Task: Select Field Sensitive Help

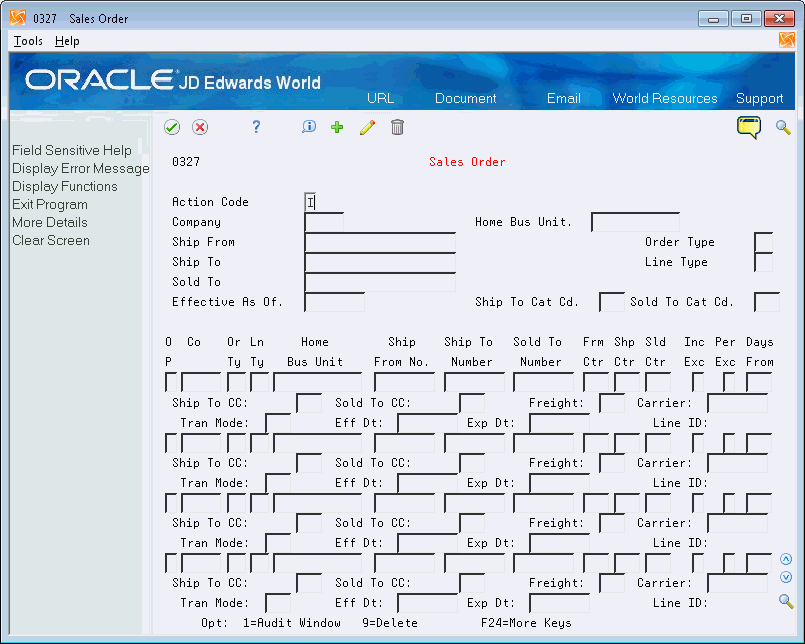Action: pos(72,150)
